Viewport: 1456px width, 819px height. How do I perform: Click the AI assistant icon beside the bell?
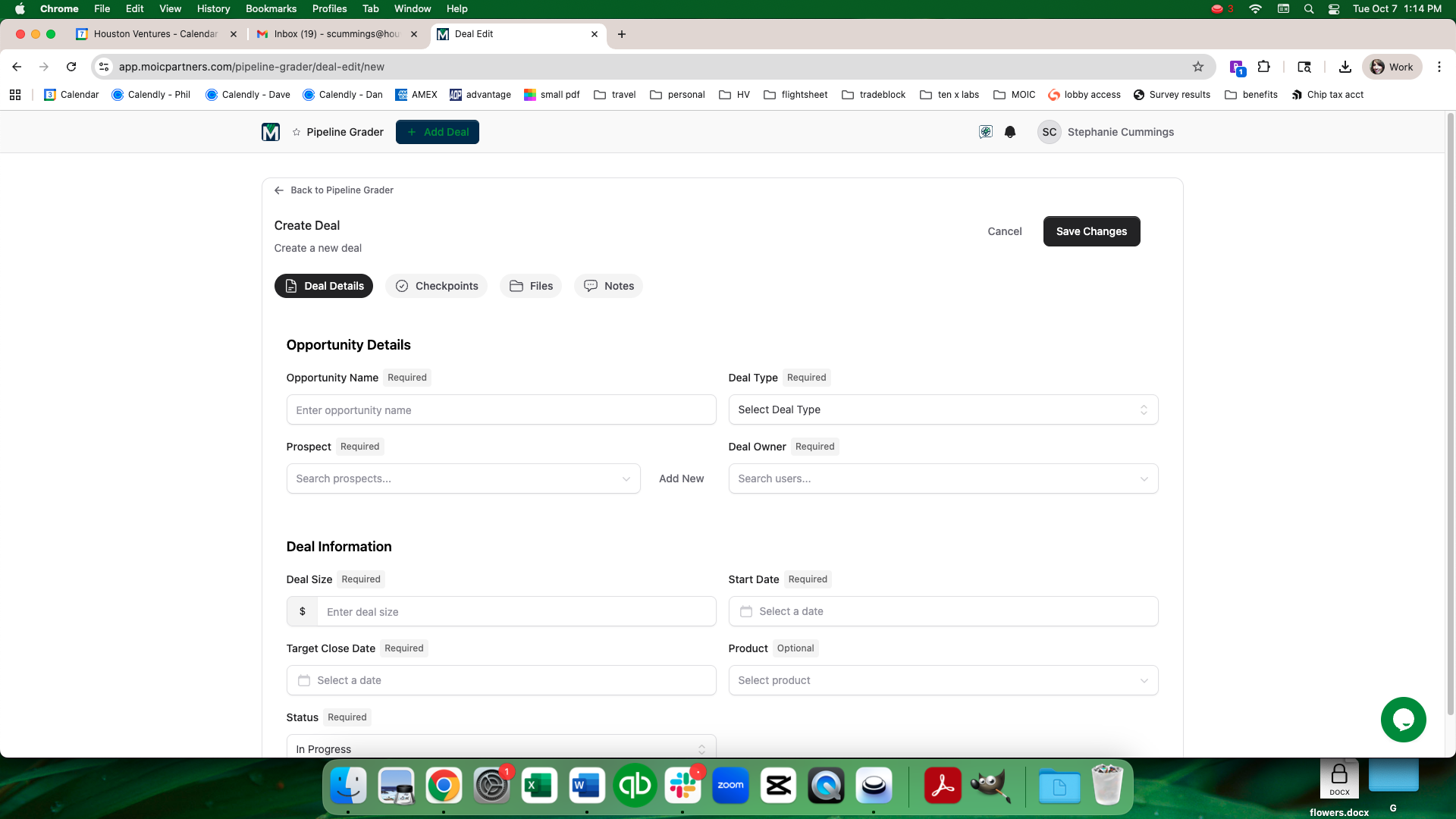pos(985,132)
